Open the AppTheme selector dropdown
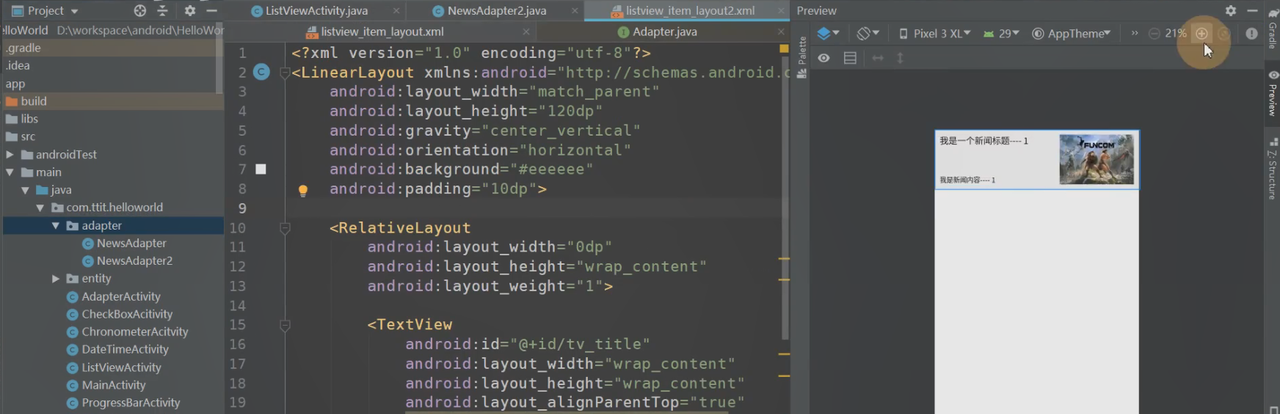The image size is (1280, 414). click(1072, 33)
